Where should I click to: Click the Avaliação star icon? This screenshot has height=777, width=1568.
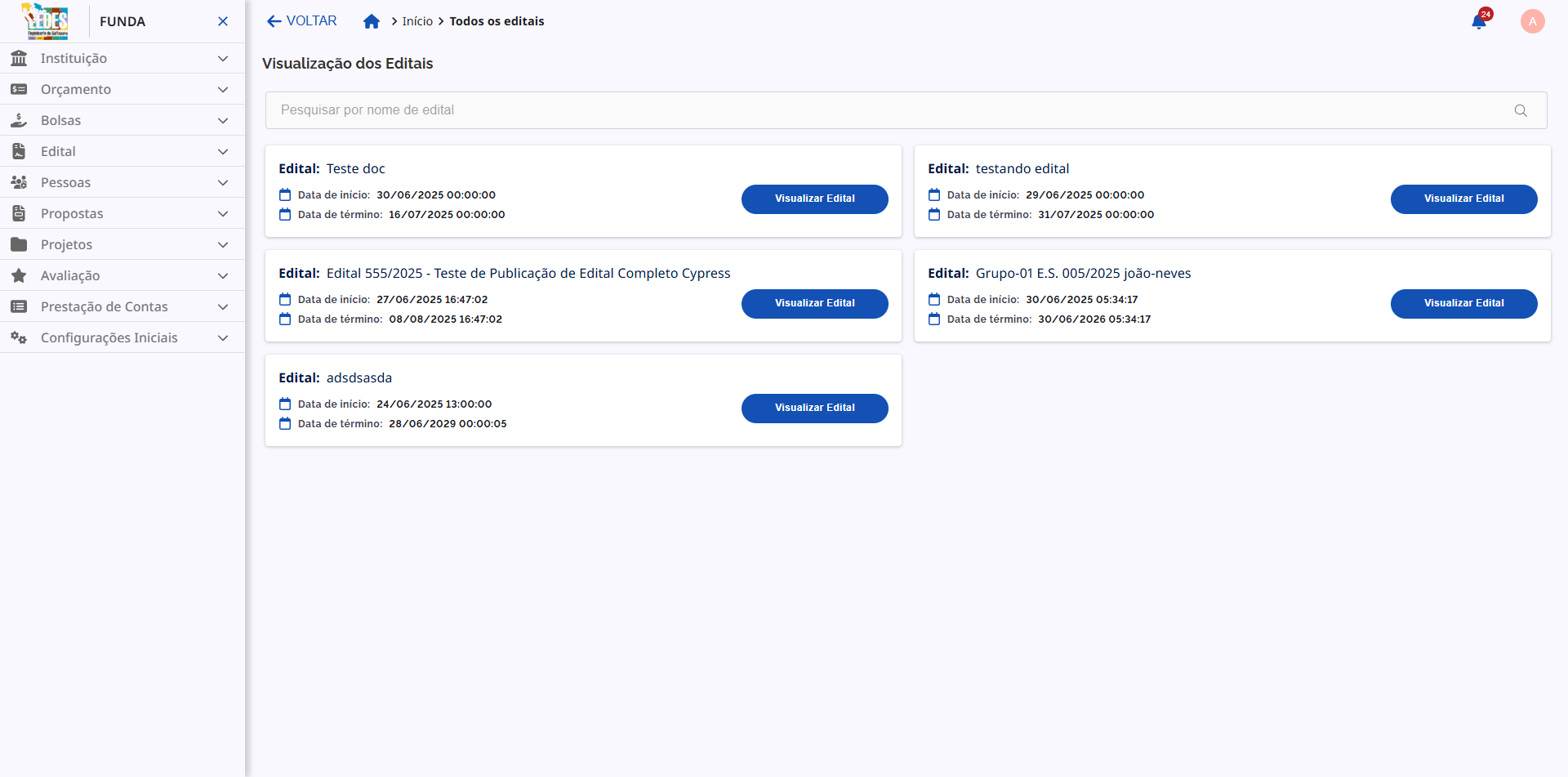tap(18, 275)
